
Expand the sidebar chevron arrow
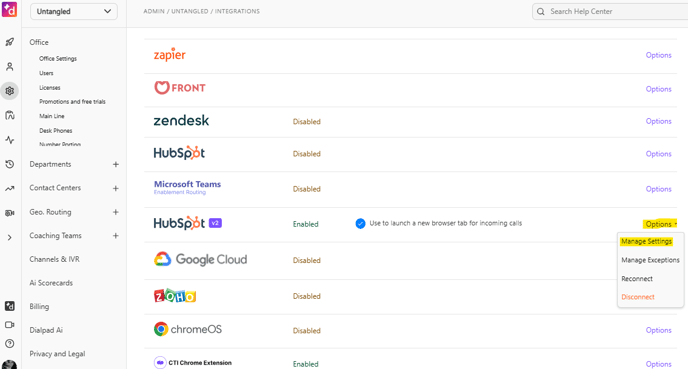(10, 238)
